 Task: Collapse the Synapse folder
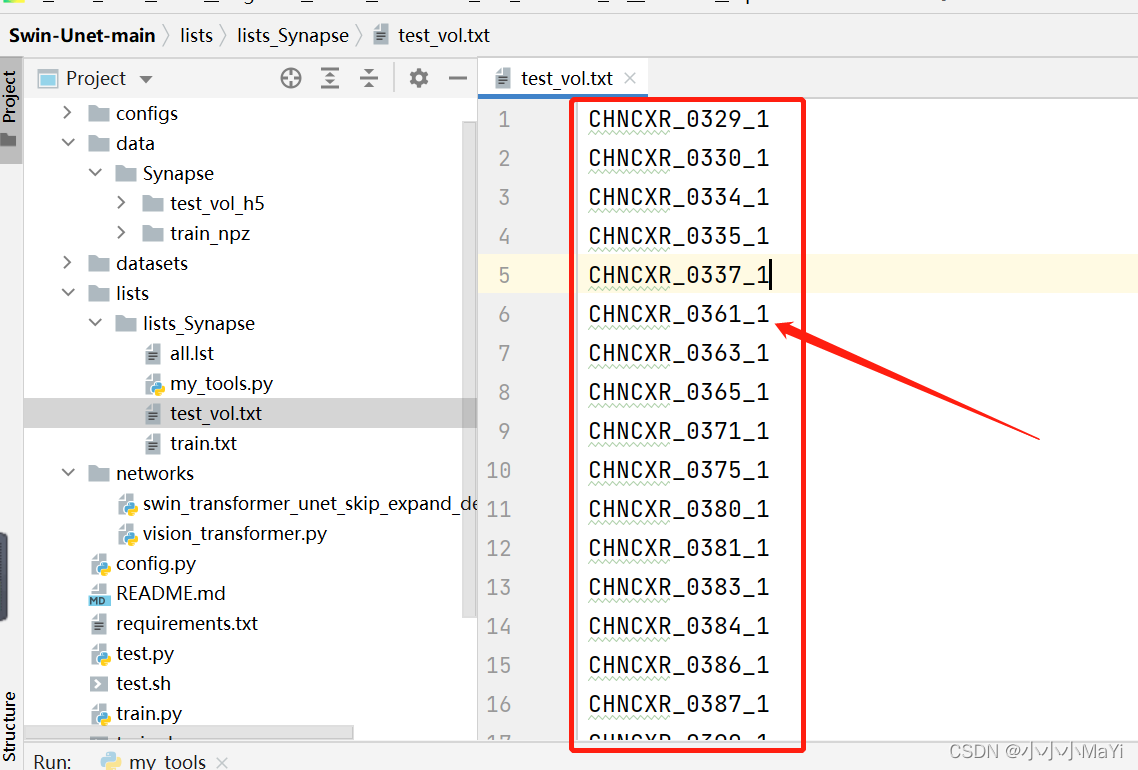tap(95, 172)
